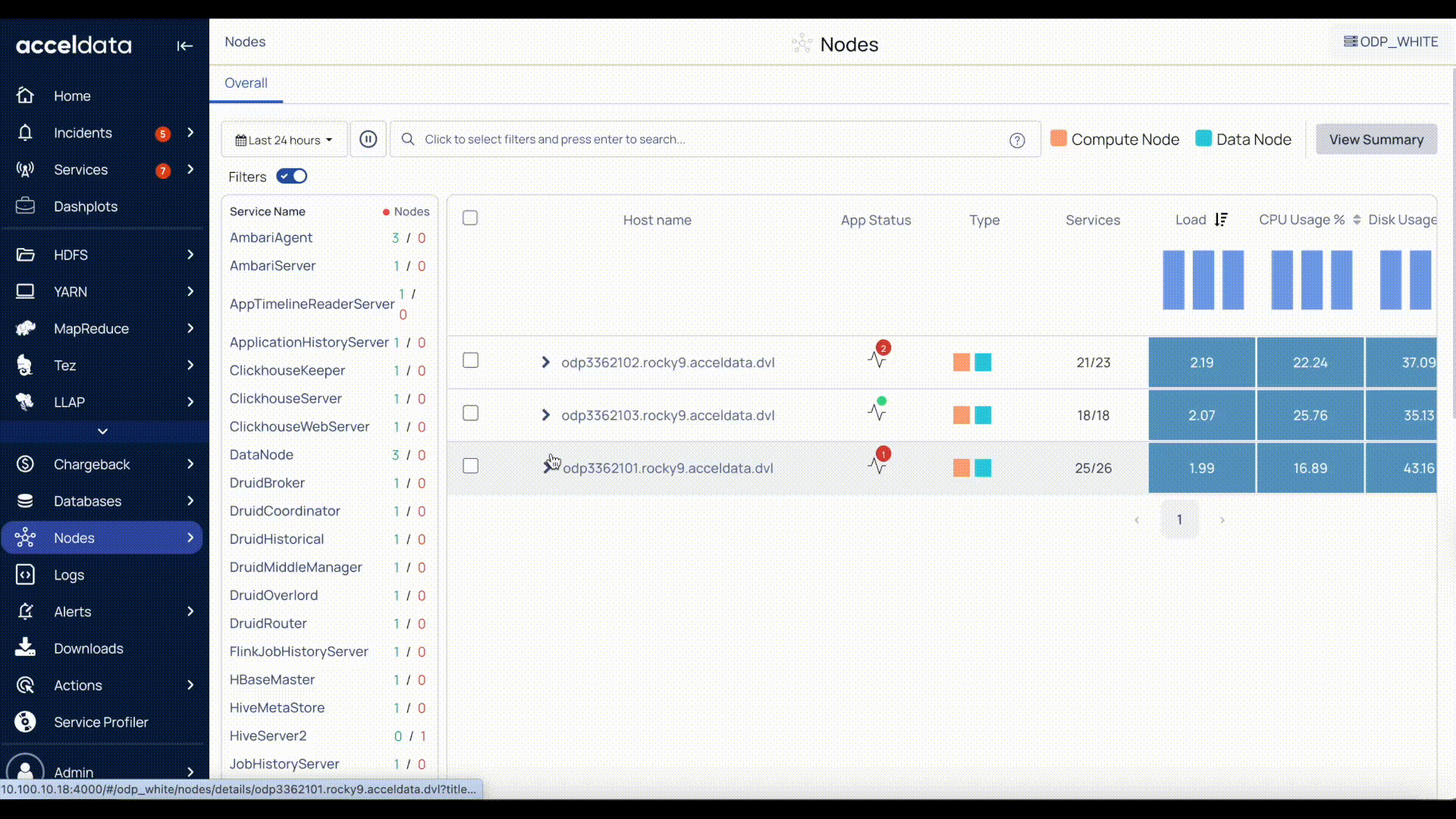Click the filter search input field

point(715,140)
